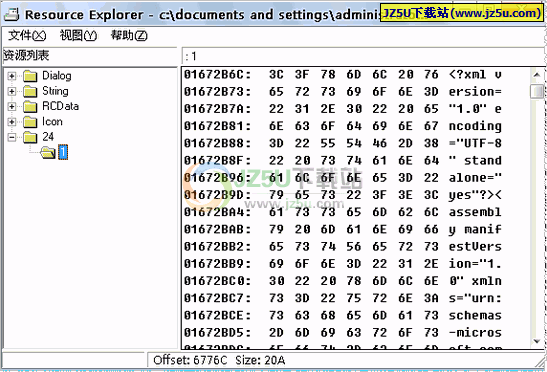Click address 01672BD5 in hex view
Image resolution: width=547 pixels, height=372 pixels.
pyautogui.click(x=217, y=333)
